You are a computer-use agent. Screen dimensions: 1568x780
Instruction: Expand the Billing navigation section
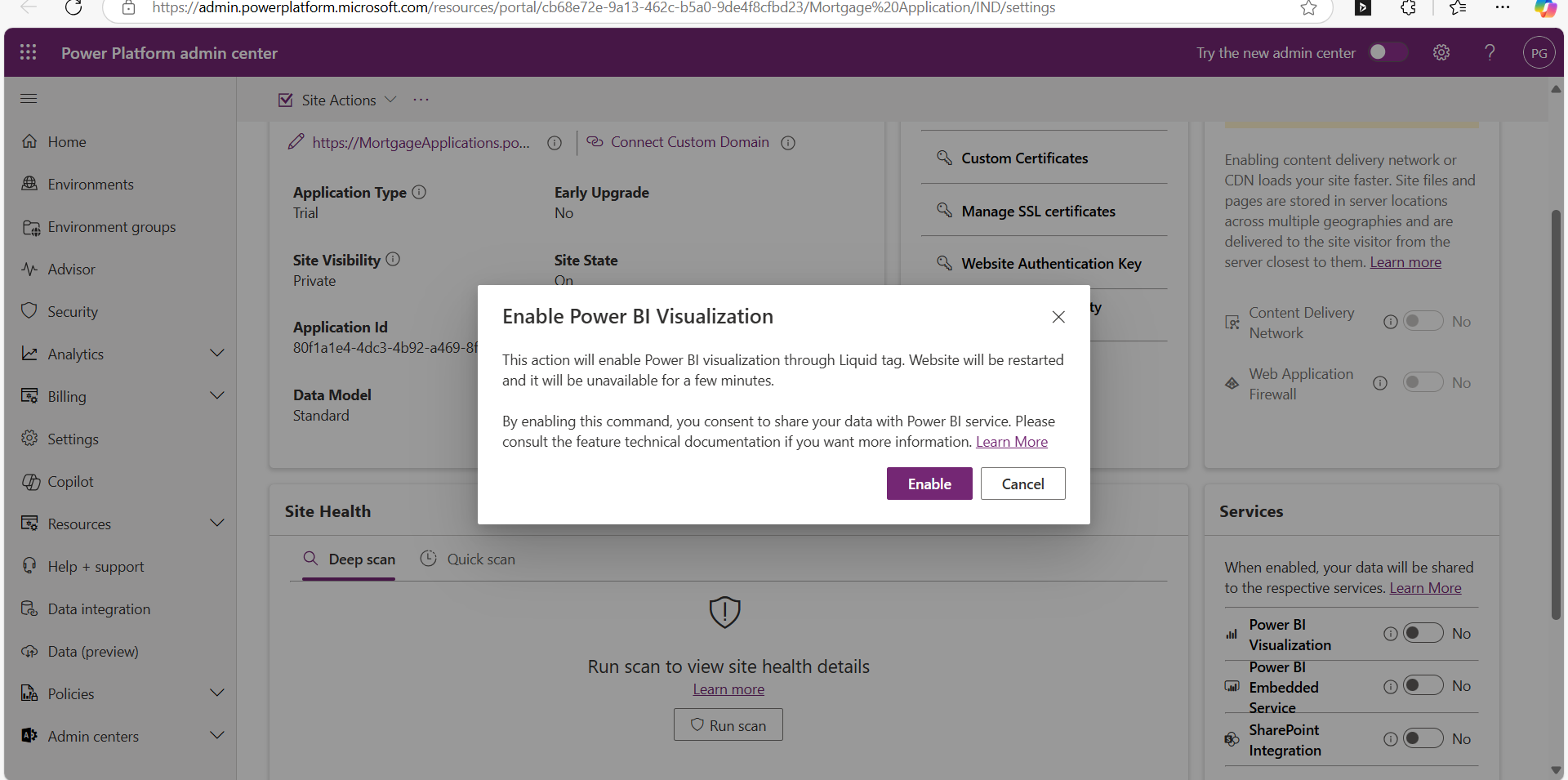216,396
